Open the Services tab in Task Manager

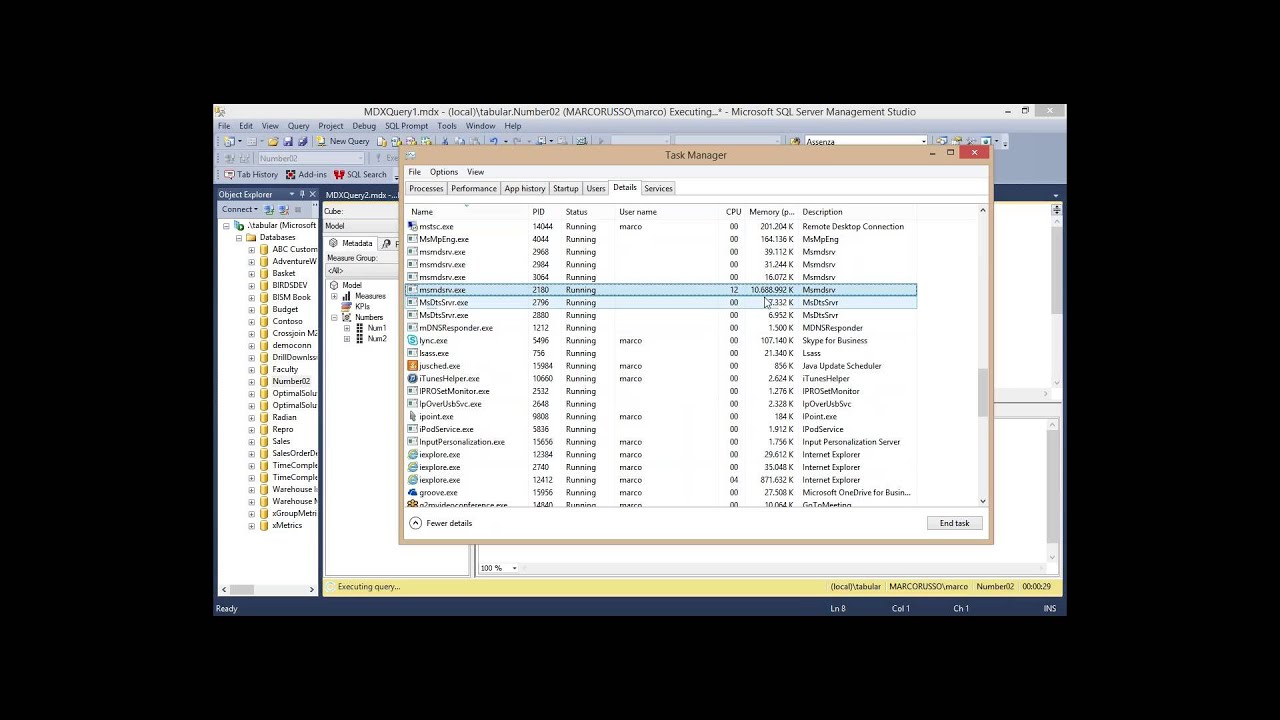tap(658, 188)
